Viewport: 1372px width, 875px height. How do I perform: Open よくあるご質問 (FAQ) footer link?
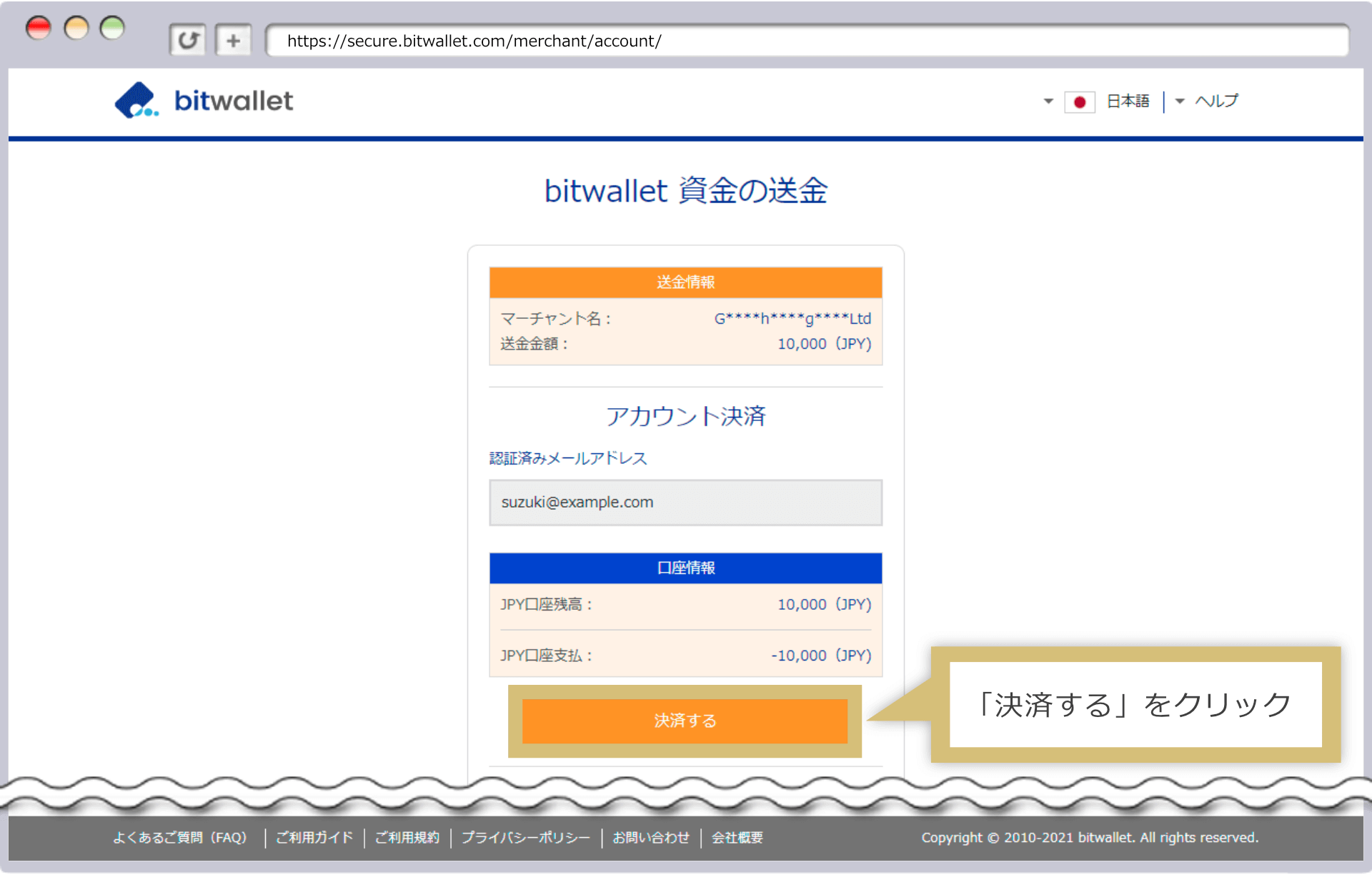tap(179, 837)
